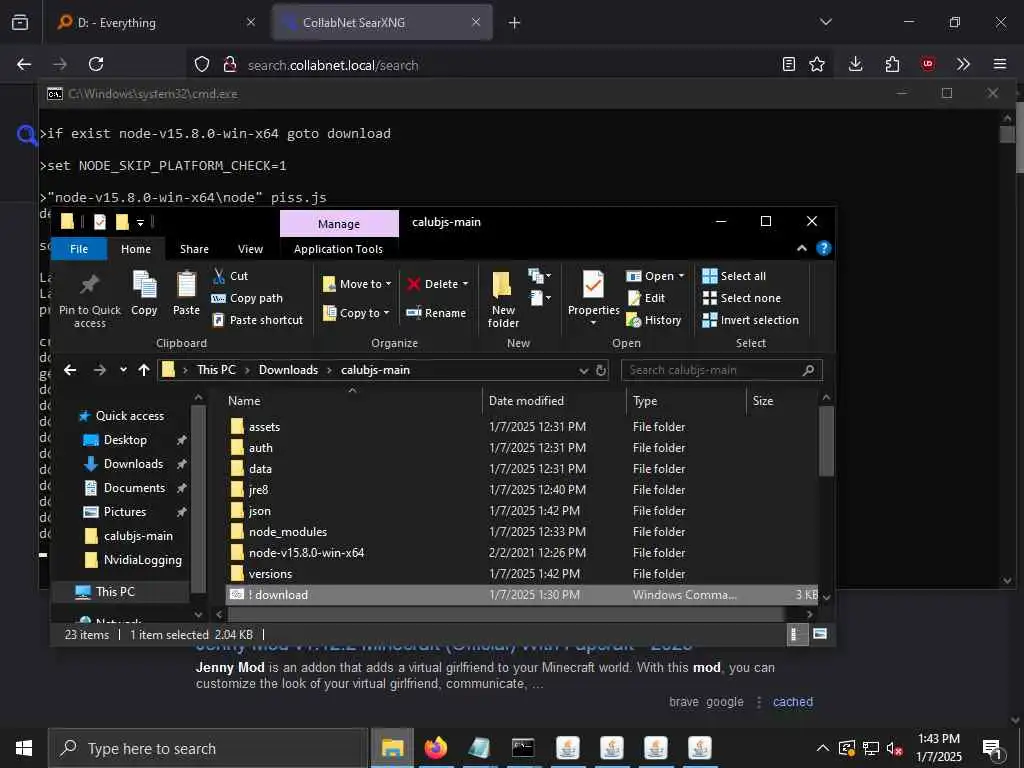Click taskbar Type here to search box
The image size is (1024, 768).
[x=208, y=748]
